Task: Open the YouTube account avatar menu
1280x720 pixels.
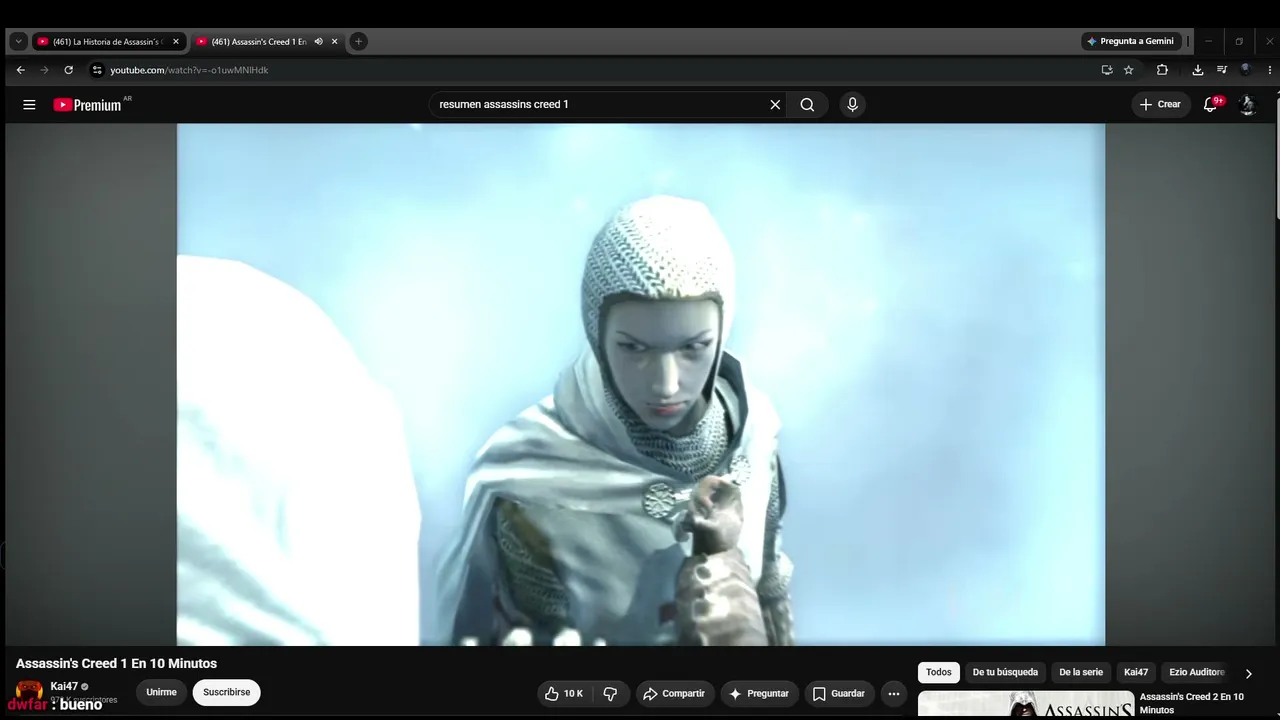Action: 1247,105
